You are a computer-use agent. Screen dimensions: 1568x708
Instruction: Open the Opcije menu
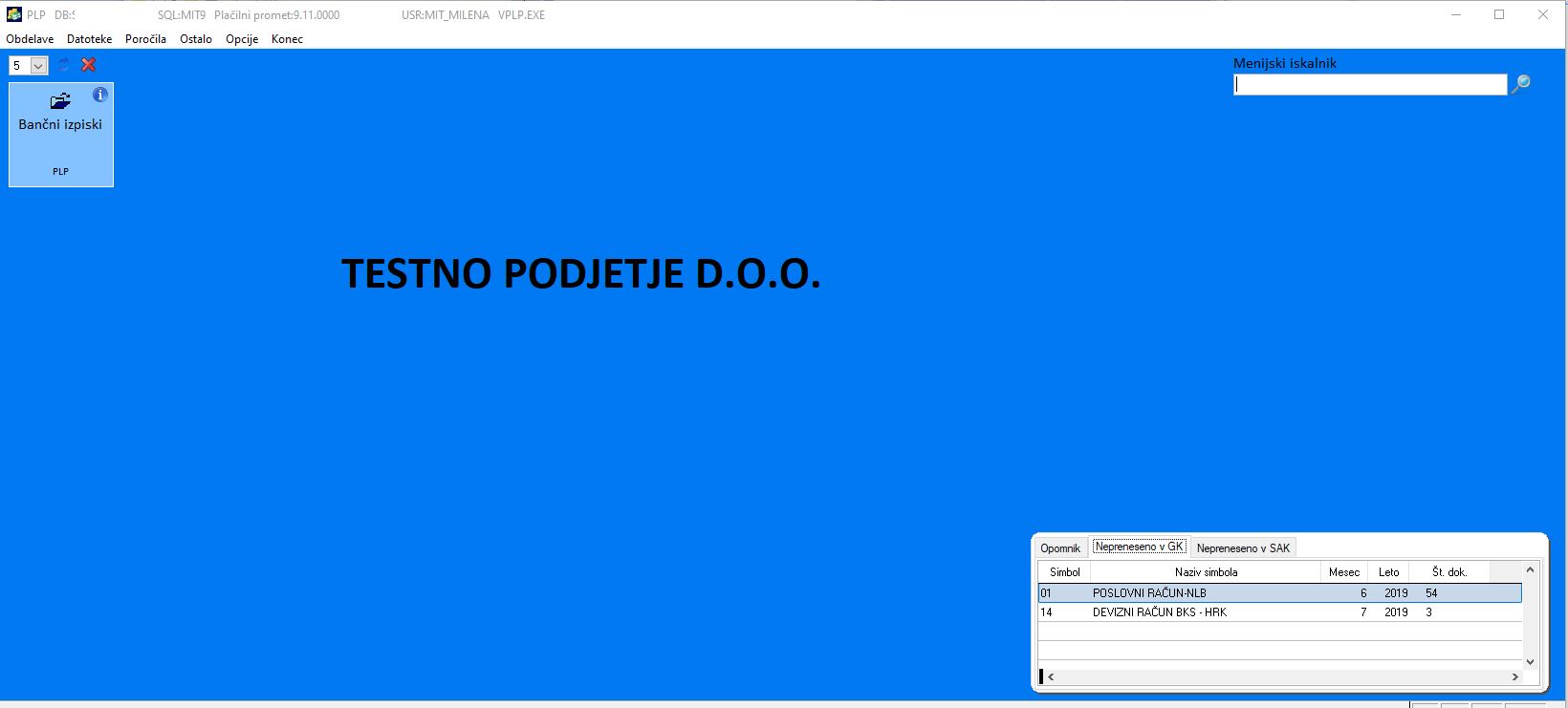pos(242,39)
